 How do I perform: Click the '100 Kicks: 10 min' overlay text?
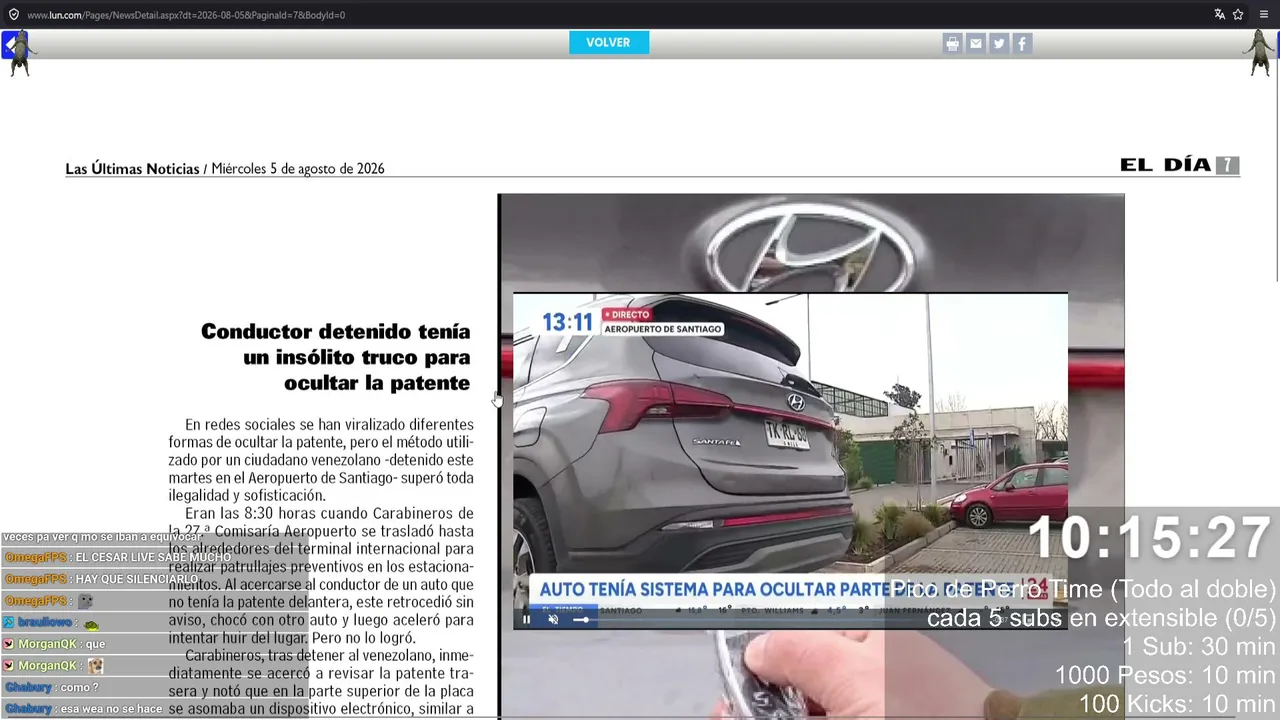pyautogui.click(x=1177, y=705)
